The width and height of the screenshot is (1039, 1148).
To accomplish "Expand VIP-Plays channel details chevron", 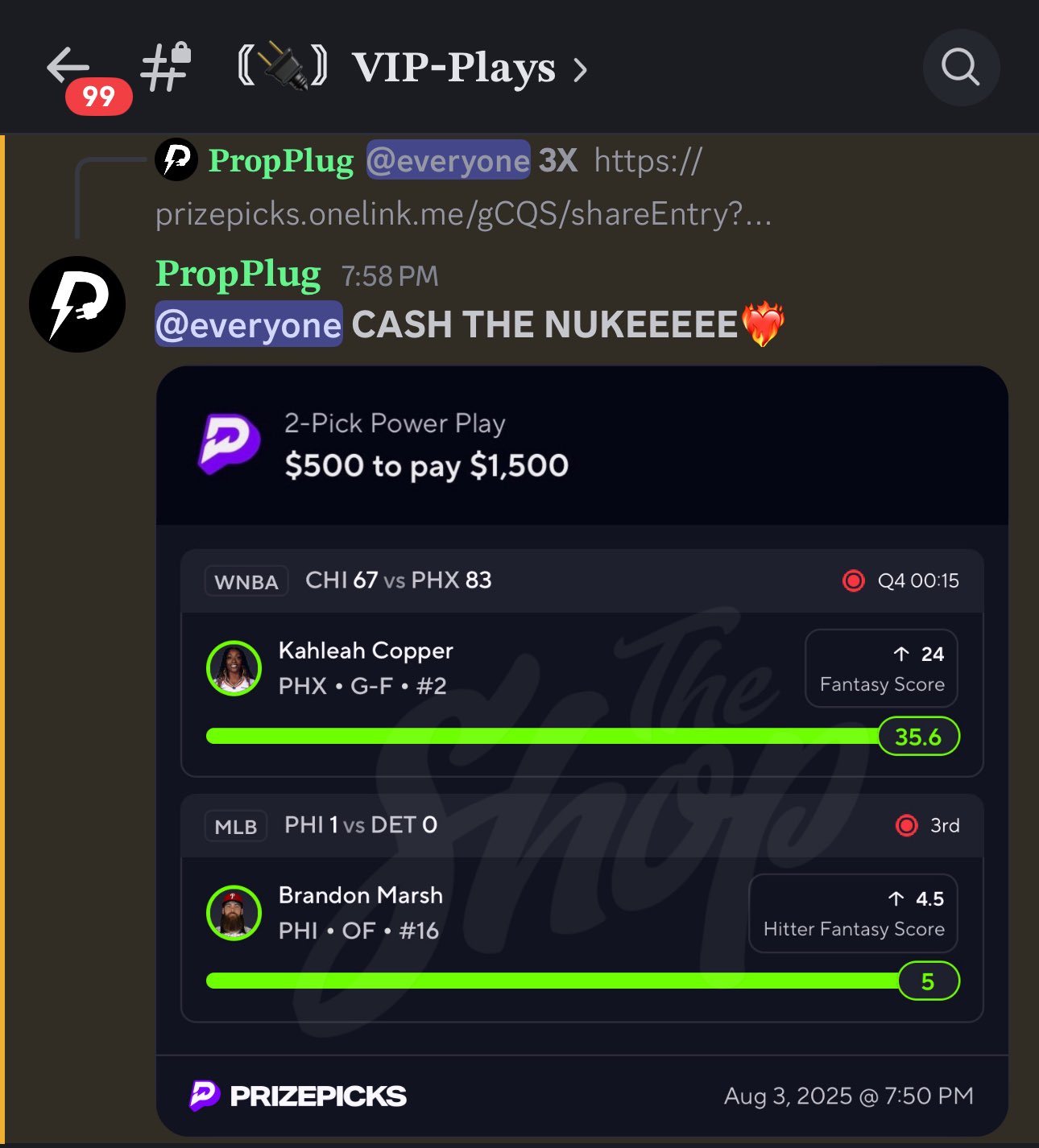I will click(x=580, y=71).
